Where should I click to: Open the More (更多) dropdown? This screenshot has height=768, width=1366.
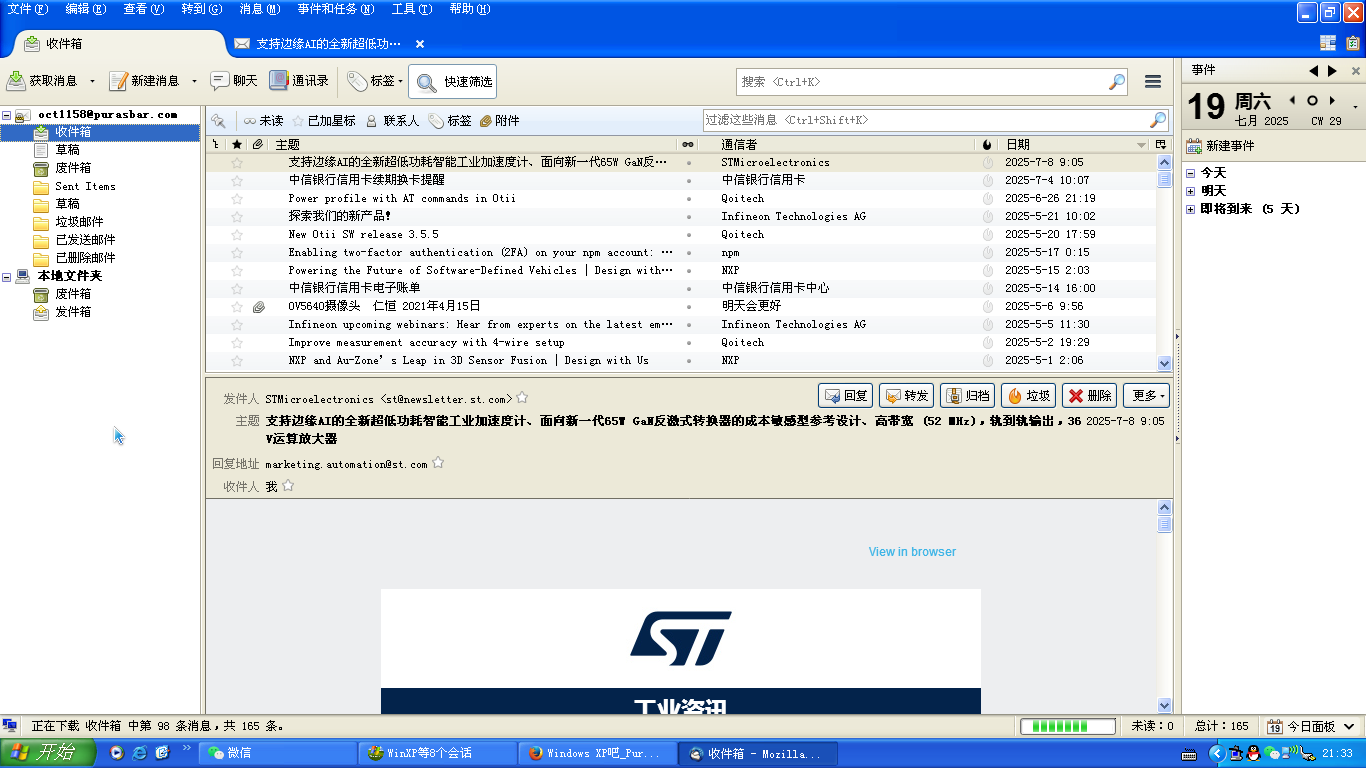tap(1146, 396)
